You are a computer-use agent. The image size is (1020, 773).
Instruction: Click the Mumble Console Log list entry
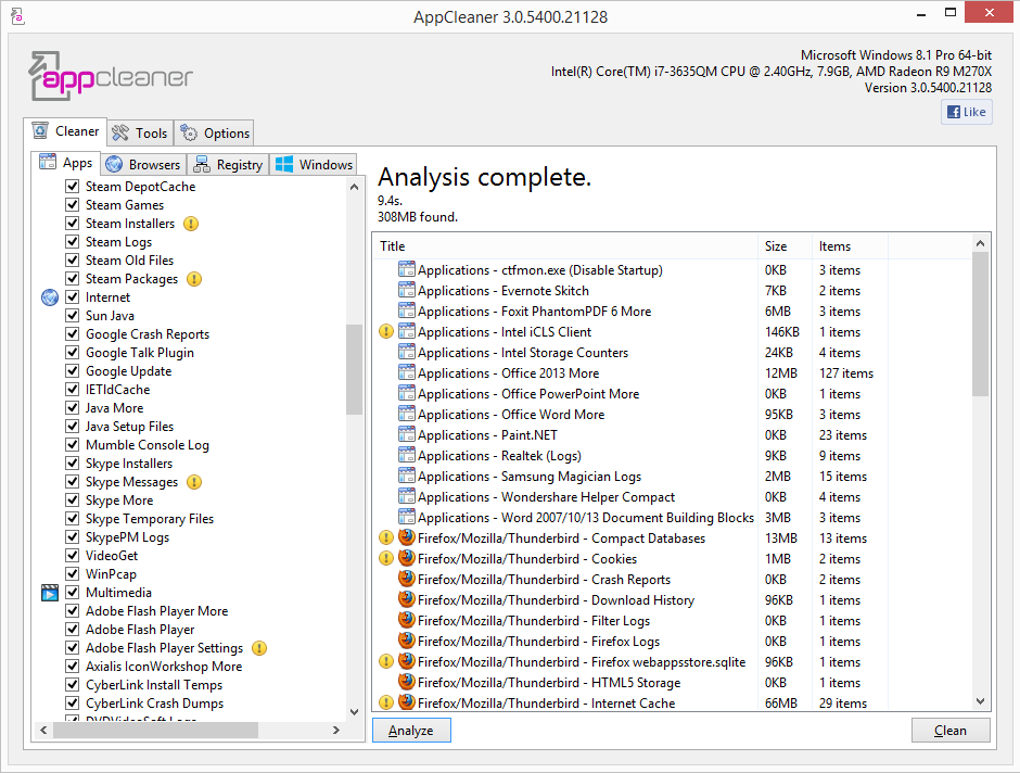[x=147, y=445]
